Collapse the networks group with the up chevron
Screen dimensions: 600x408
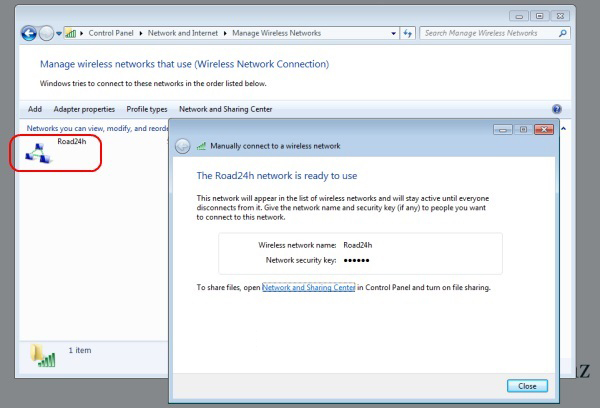pyautogui.click(x=563, y=129)
